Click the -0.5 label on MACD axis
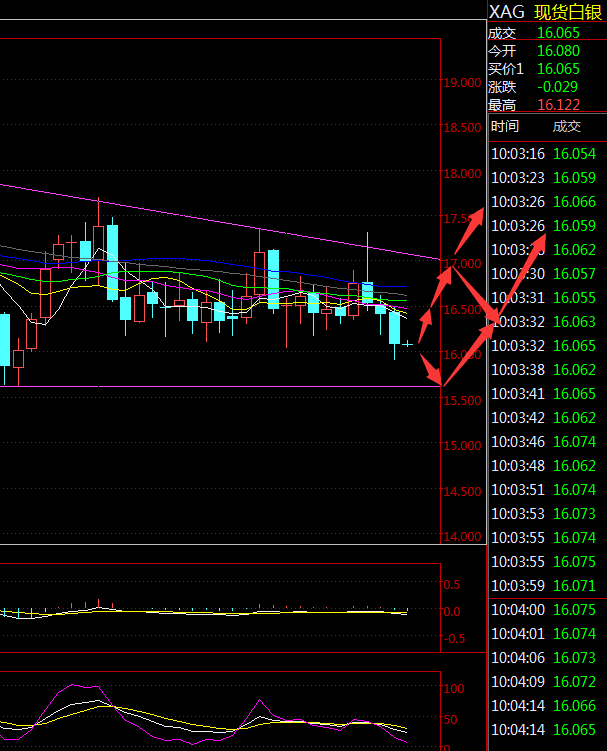Viewport: 607px width, 751px height. pos(453,639)
